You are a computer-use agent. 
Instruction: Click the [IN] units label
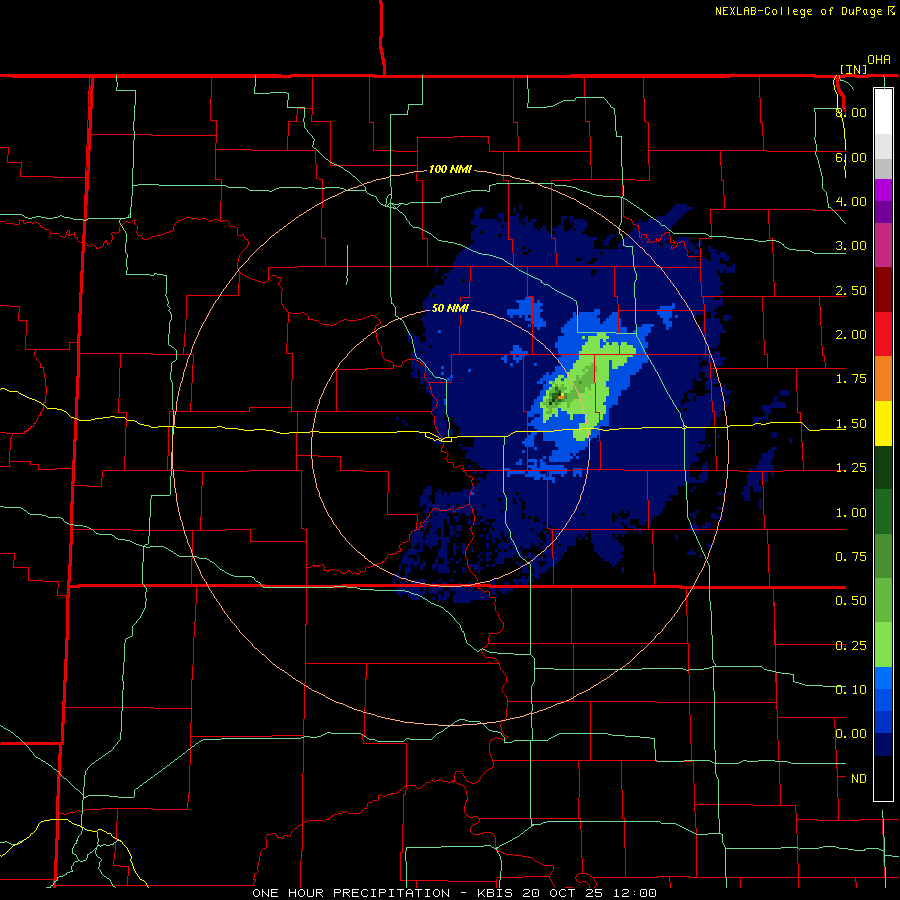(x=854, y=69)
